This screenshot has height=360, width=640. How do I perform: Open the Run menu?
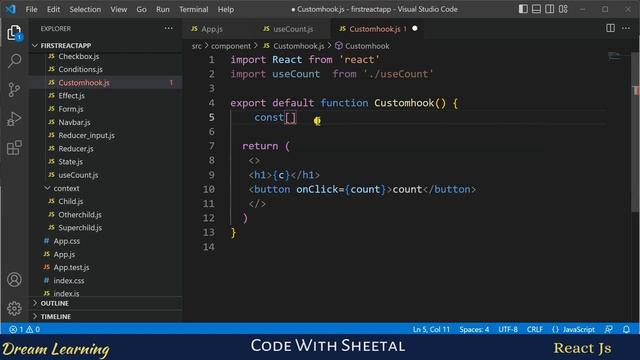click(x=162, y=9)
